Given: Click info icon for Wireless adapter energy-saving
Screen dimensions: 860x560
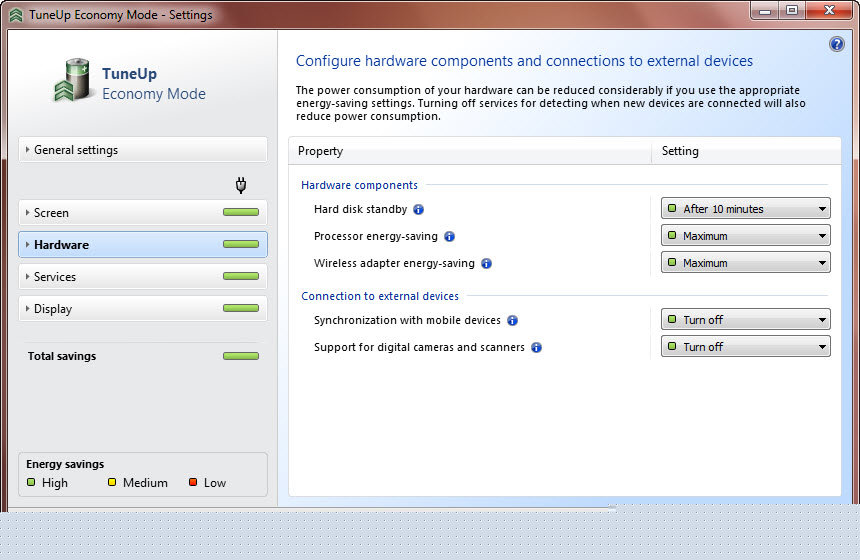Looking at the screenshot, I should pyautogui.click(x=486, y=263).
